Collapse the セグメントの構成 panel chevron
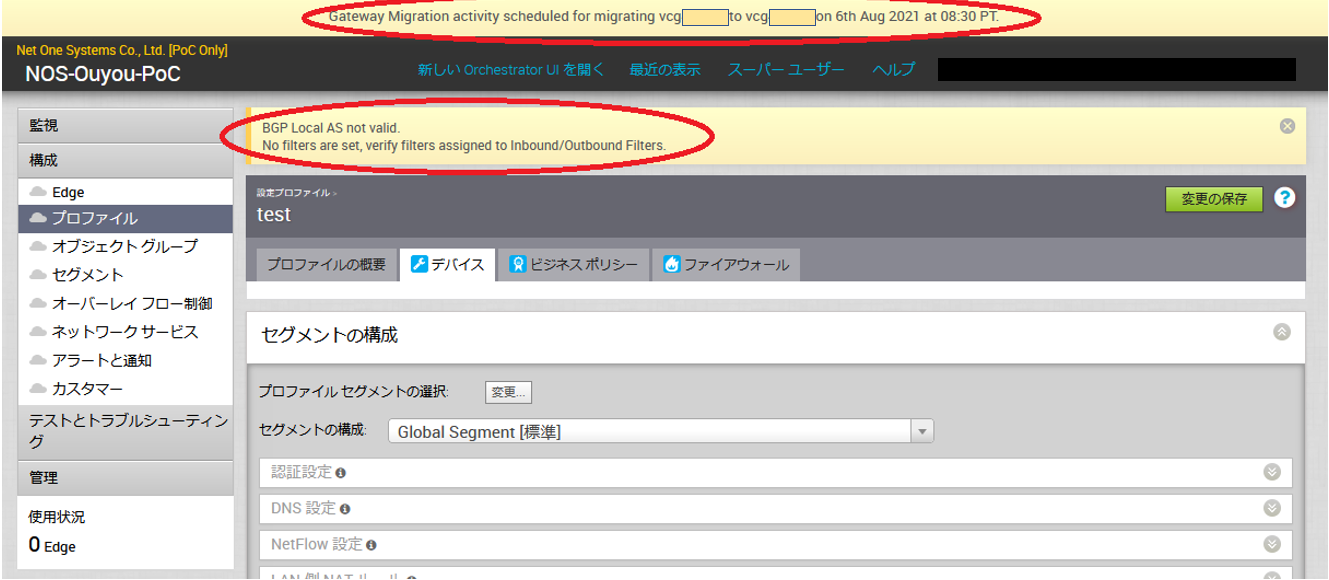 [1282, 332]
